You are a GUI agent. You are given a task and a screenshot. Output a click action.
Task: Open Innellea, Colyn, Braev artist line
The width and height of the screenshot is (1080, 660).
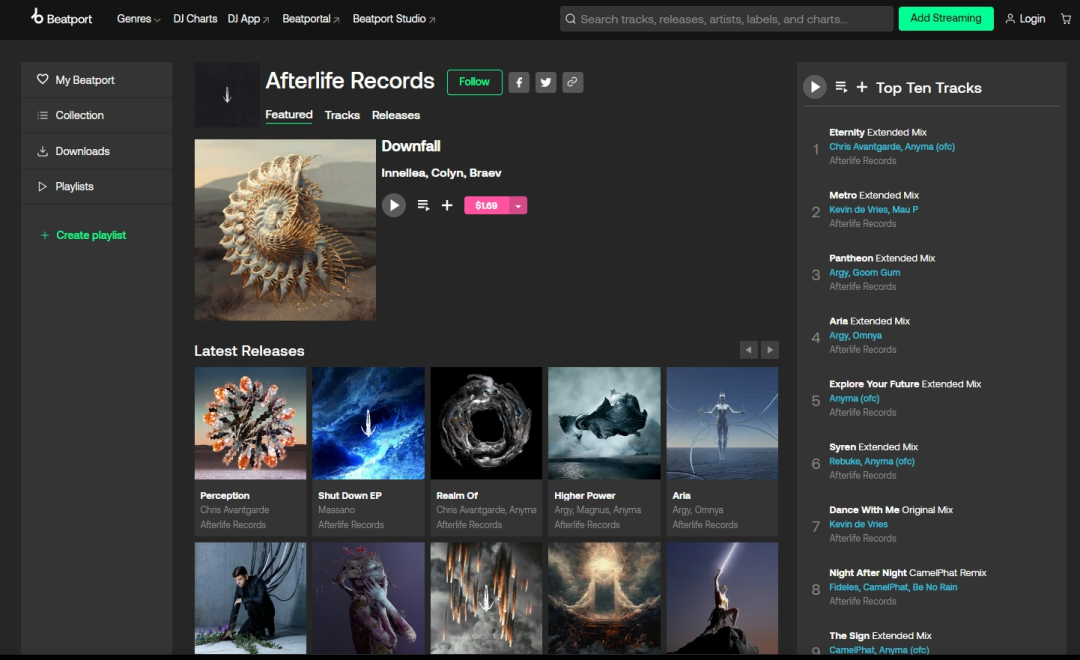pyautogui.click(x=442, y=173)
